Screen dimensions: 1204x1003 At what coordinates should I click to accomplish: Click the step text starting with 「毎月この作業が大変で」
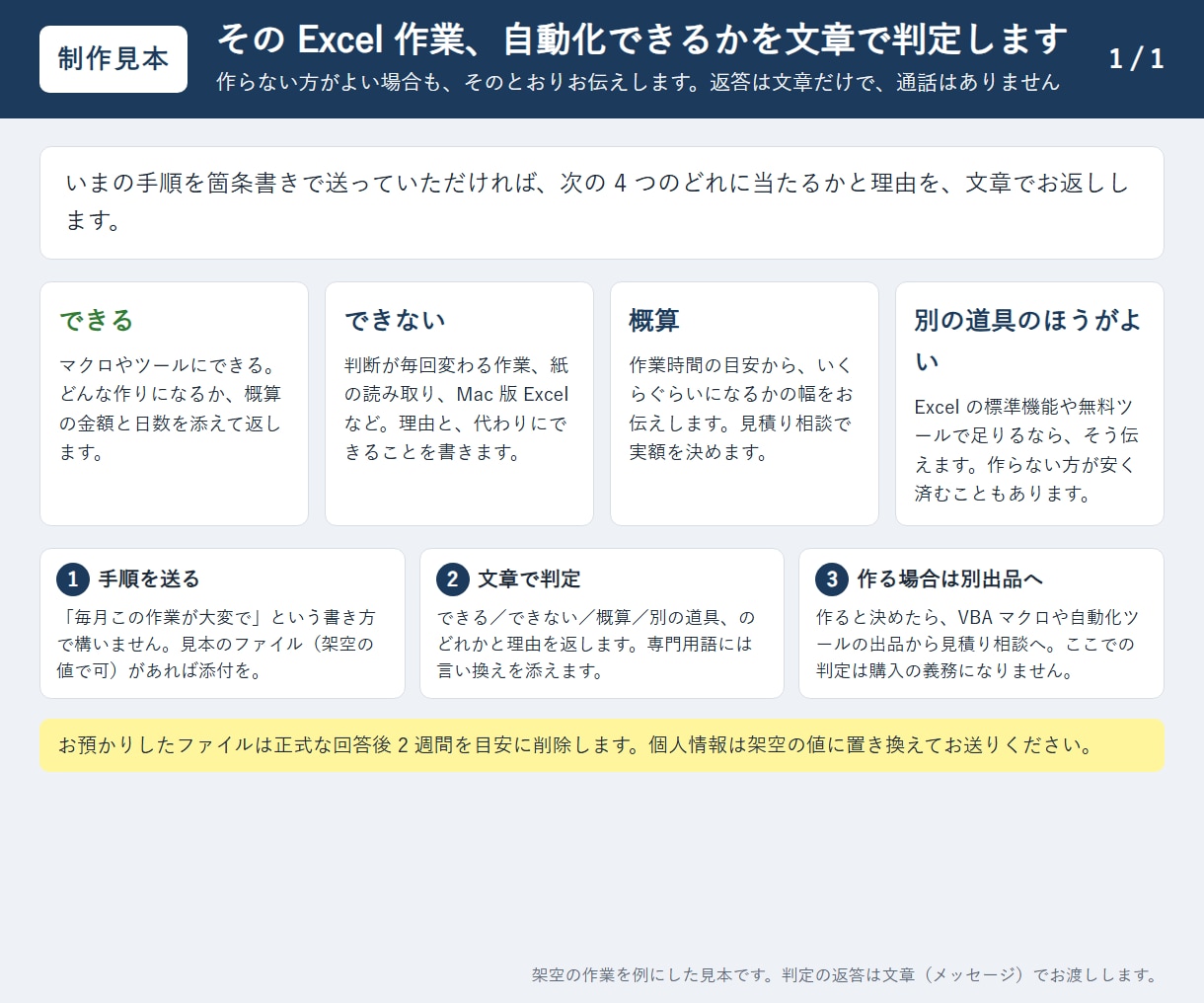(x=216, y=644)
